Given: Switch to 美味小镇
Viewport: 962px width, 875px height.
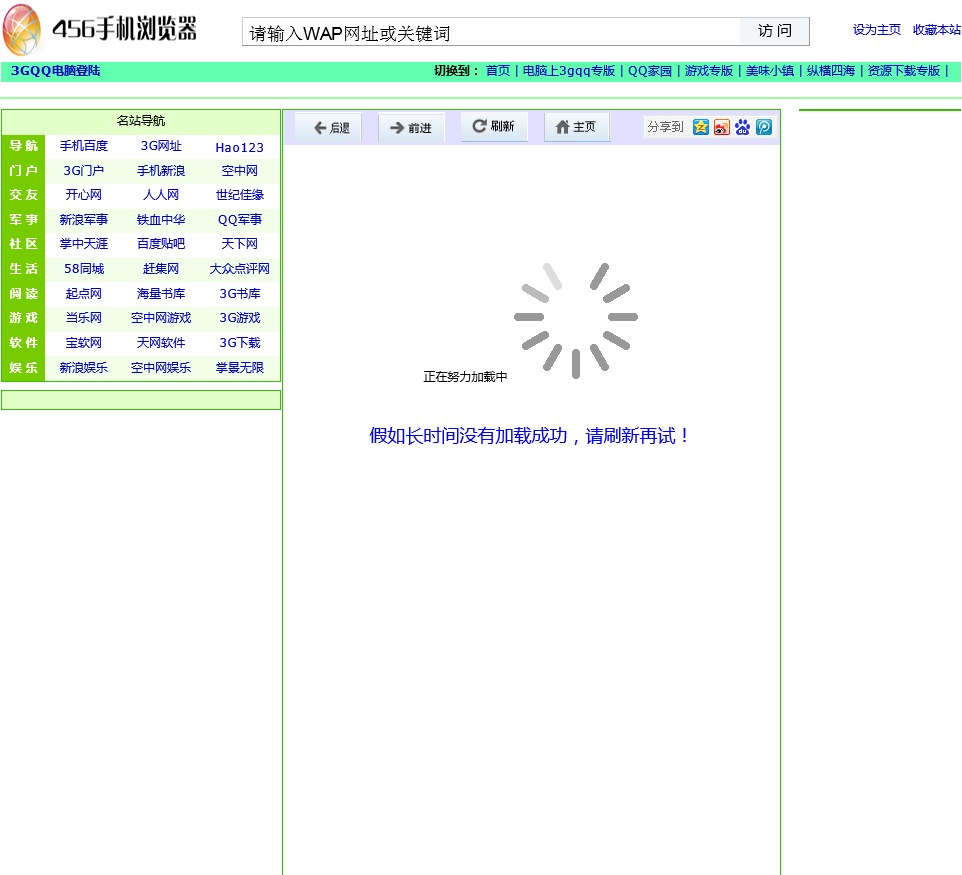Looking at the screenshot, I should [769, 71].
